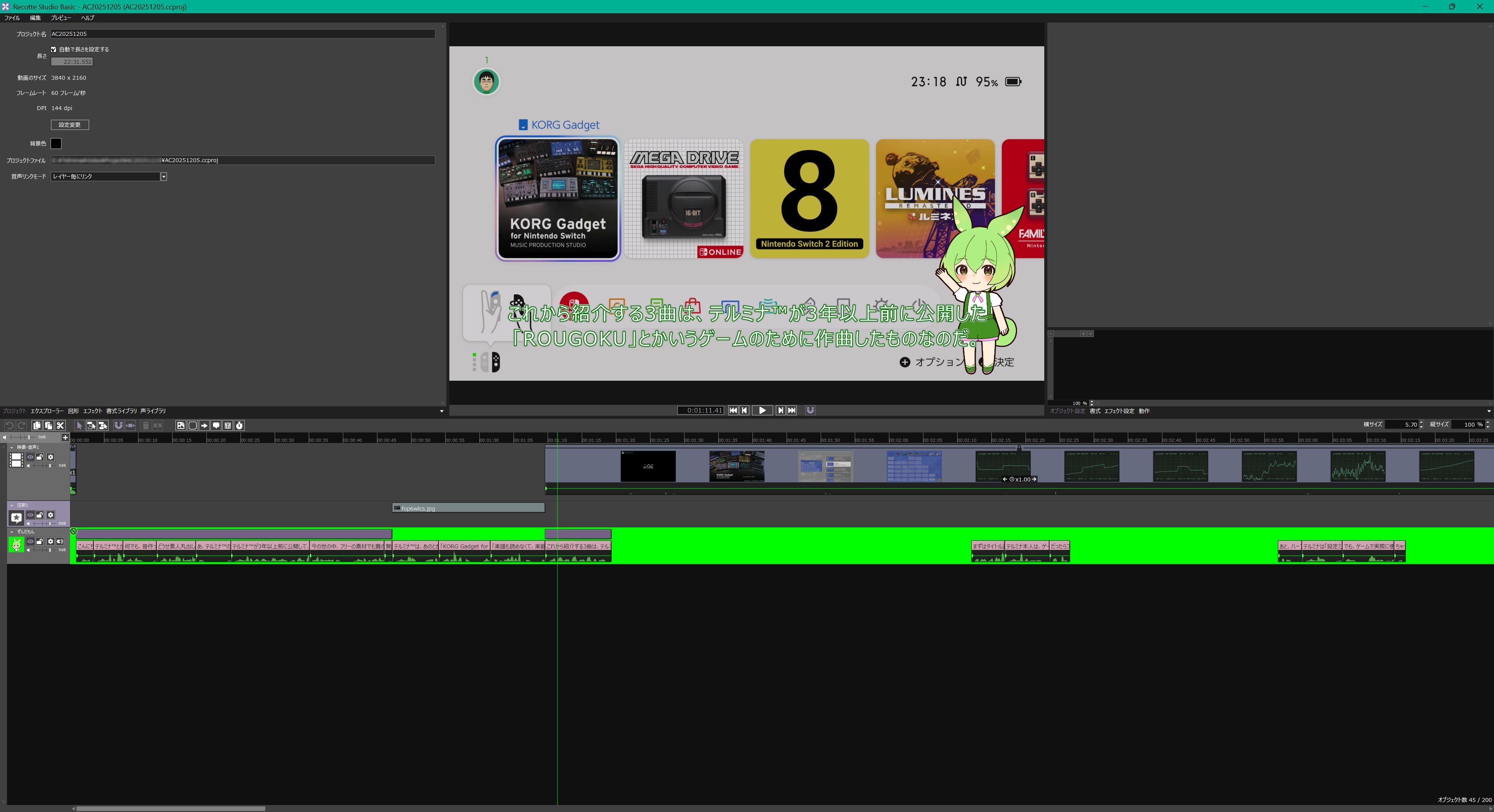The image size is (1494, 812).
Task: Click the 設定変更 button
Action: (x=70, y=124)
